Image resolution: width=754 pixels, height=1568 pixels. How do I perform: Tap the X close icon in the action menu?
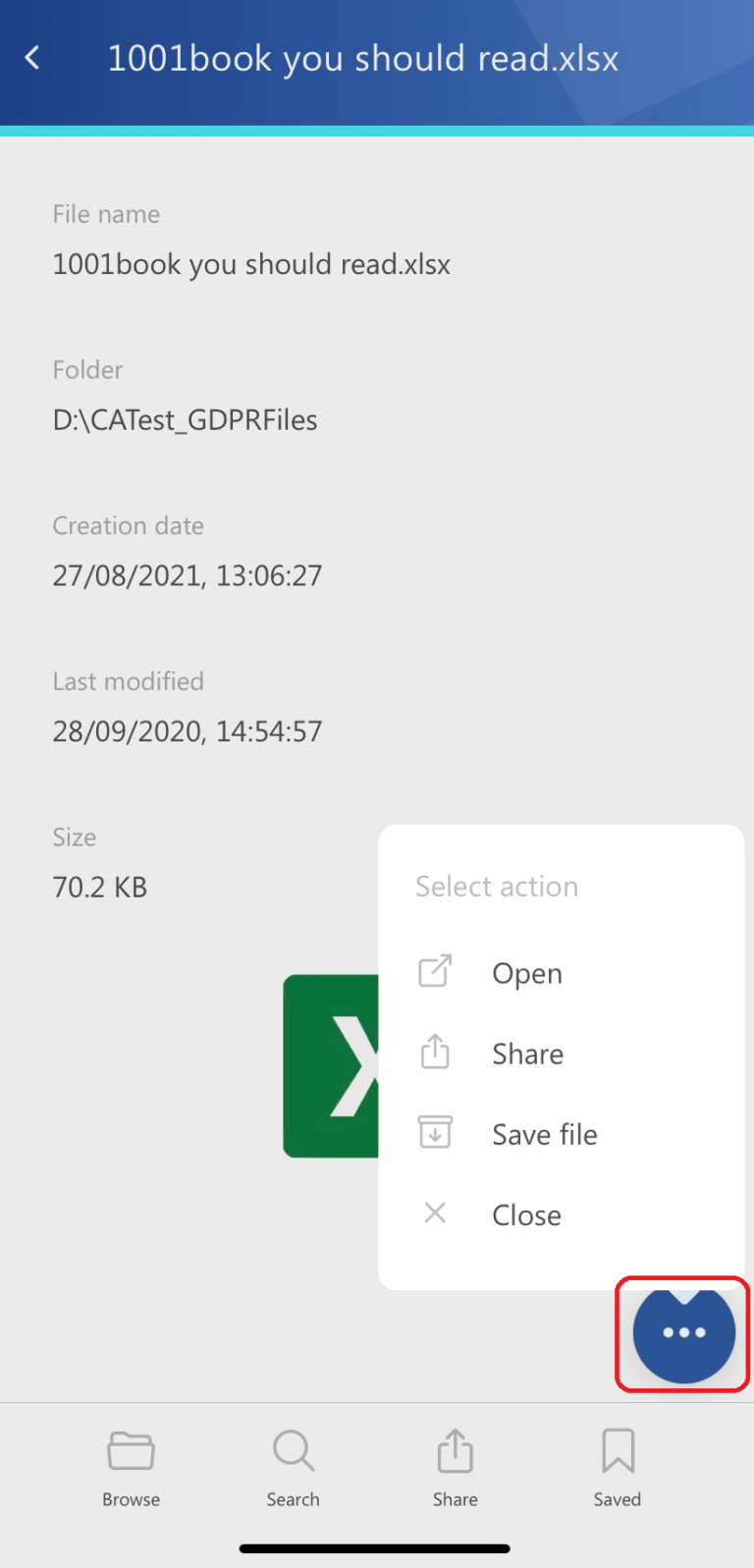tap(435, 1213)
